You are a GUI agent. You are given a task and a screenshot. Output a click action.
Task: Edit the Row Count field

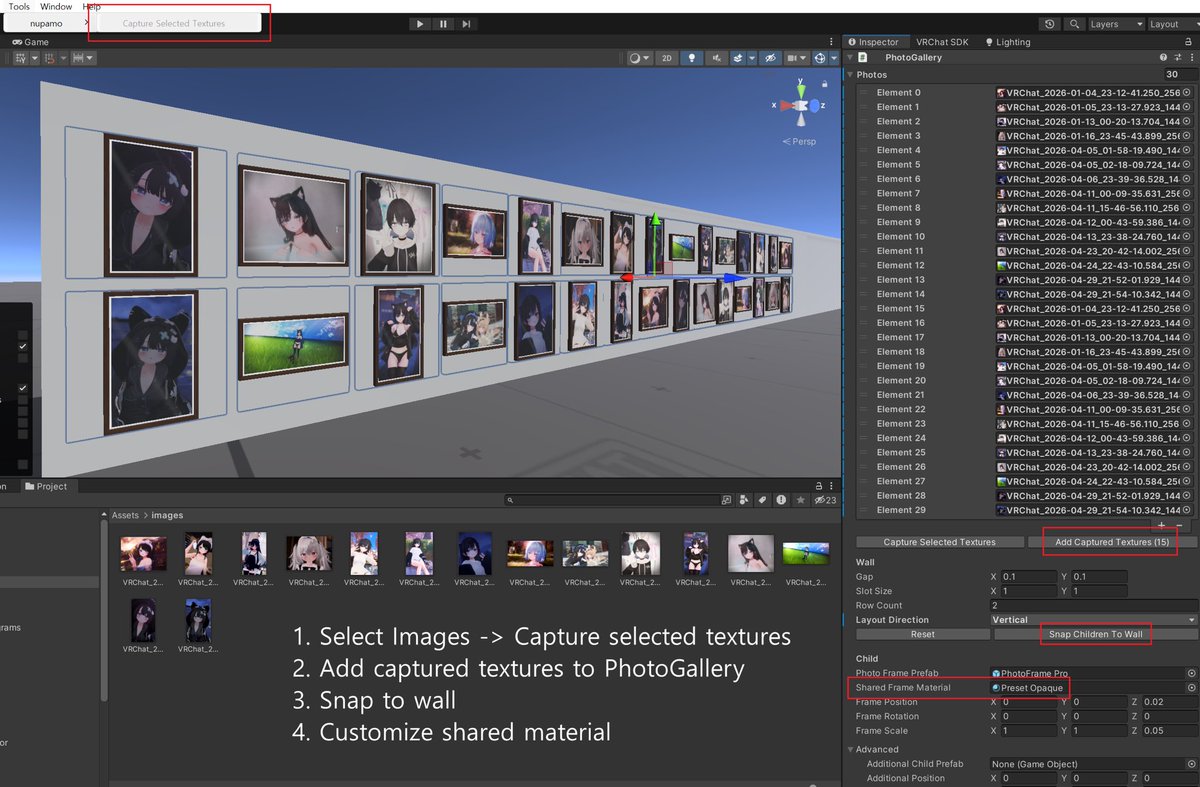1094,605
